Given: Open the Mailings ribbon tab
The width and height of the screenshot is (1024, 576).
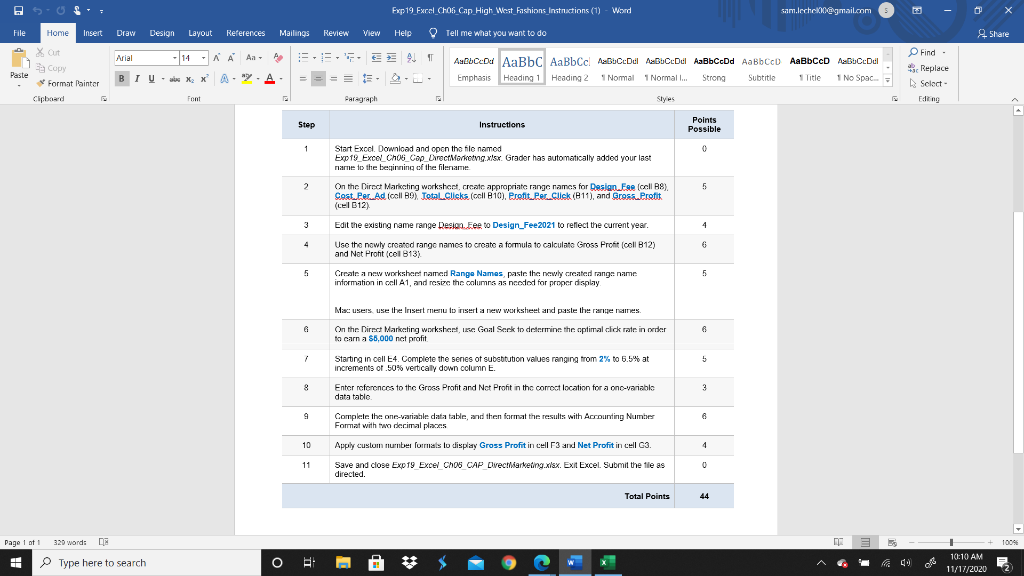Looking at the screenshot, I should (x=293, y=32).
